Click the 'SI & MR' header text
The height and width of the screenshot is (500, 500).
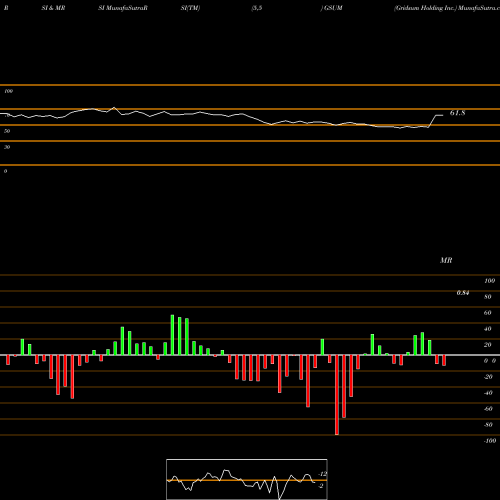53,8
